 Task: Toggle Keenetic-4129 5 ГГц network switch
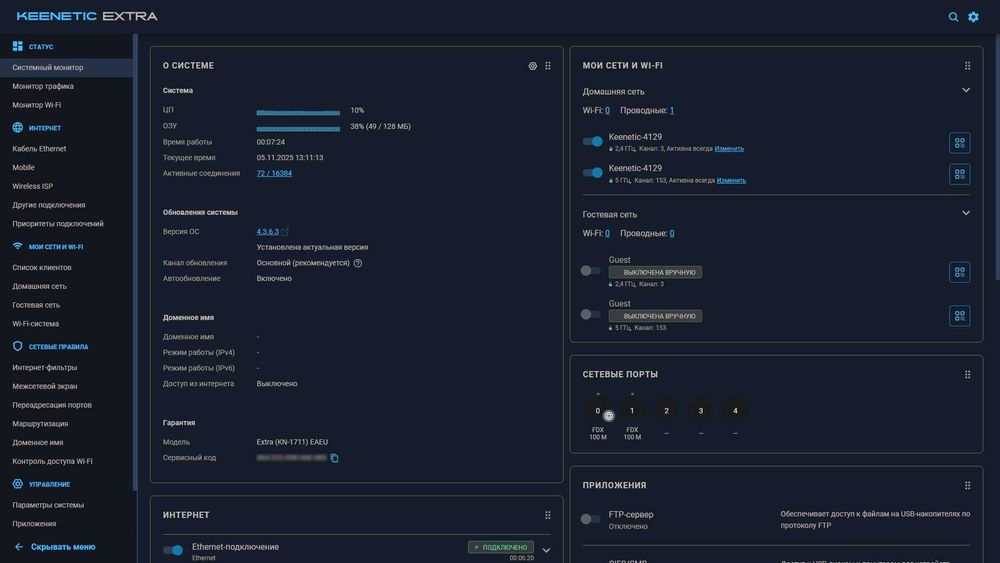pos(592,173)
